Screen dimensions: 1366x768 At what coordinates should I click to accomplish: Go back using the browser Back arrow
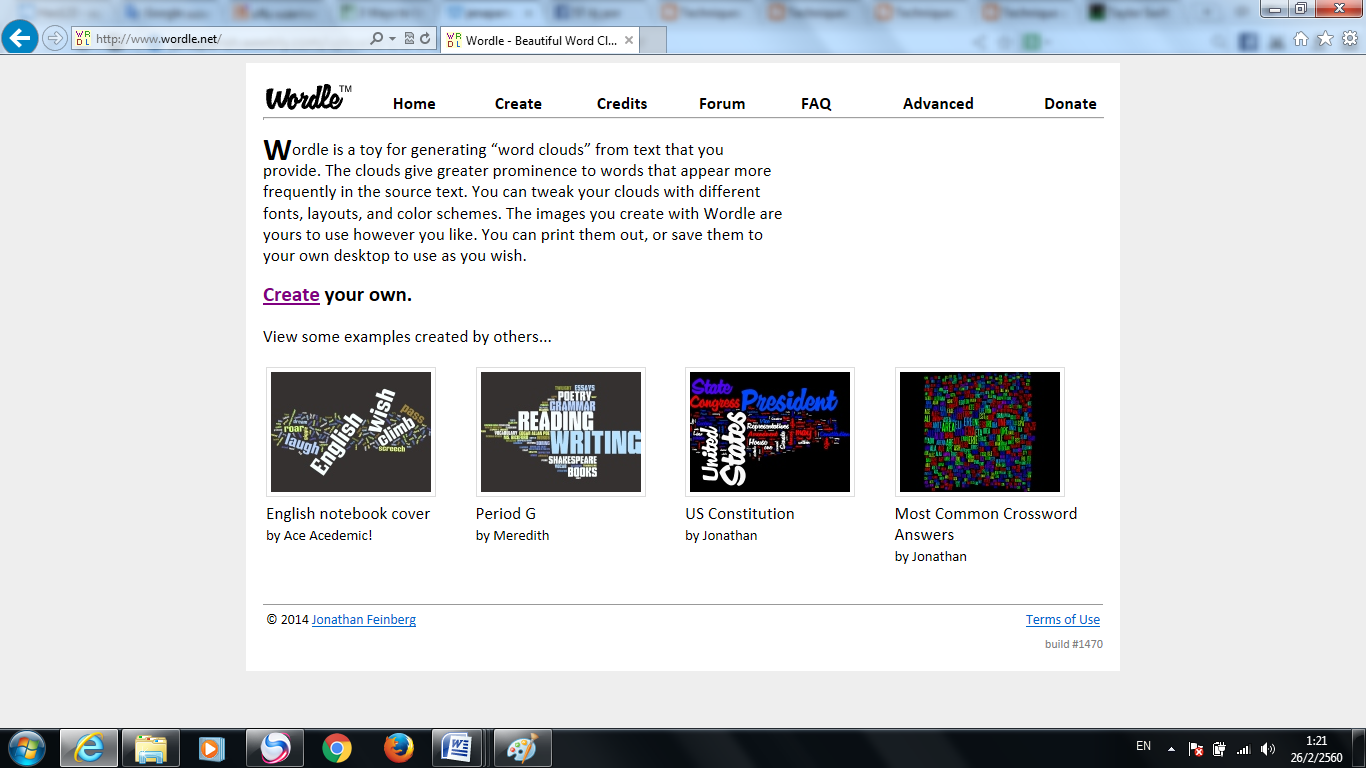pyautogui.click(x=20, y=39)
